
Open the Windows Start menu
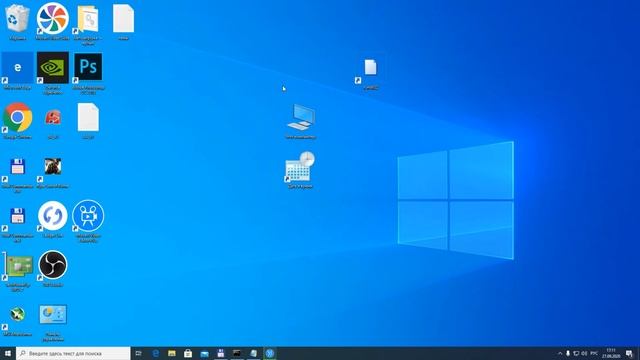click(x=8, y=353)
